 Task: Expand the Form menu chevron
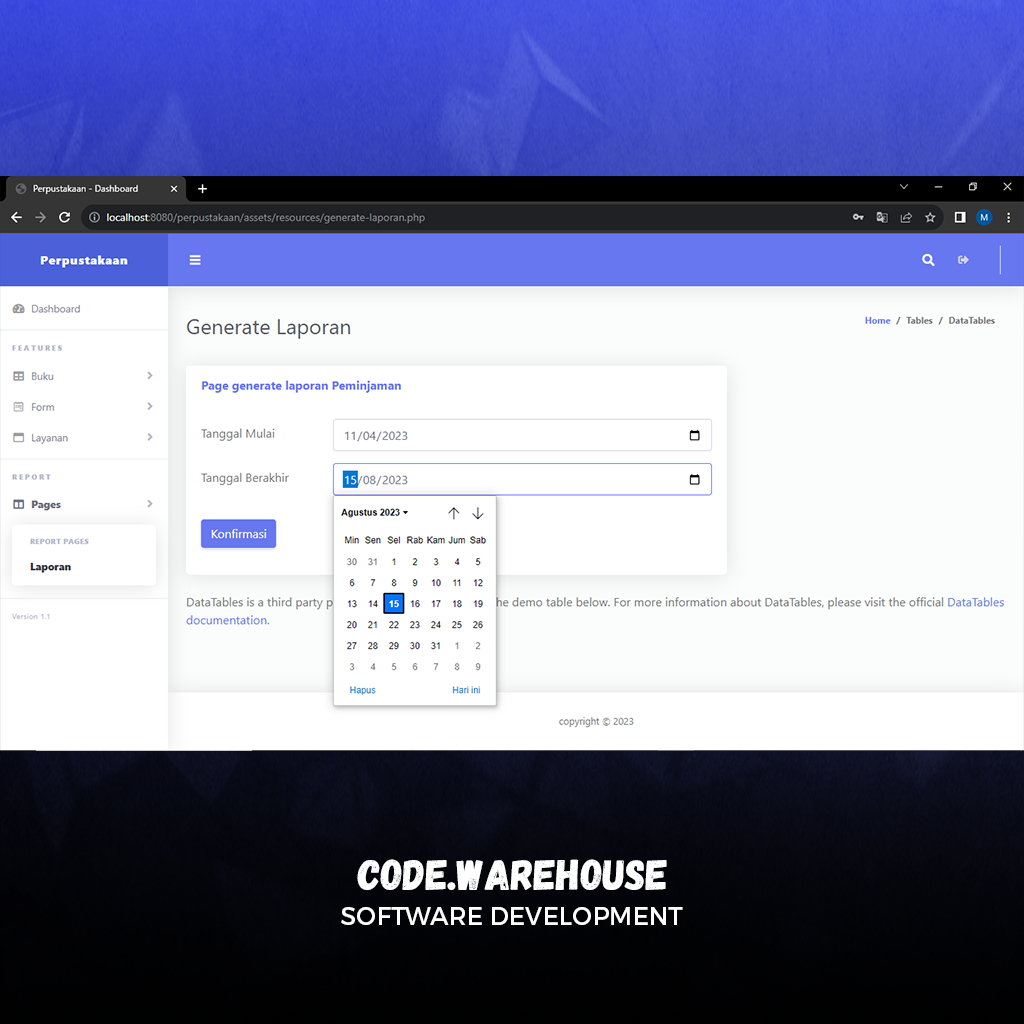tap(150, 406)
